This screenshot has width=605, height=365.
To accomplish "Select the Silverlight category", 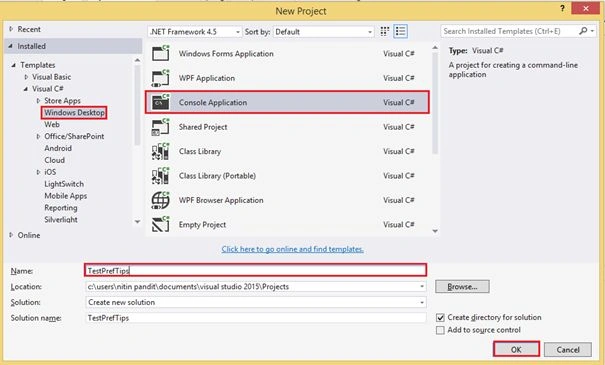I will 61,220.
